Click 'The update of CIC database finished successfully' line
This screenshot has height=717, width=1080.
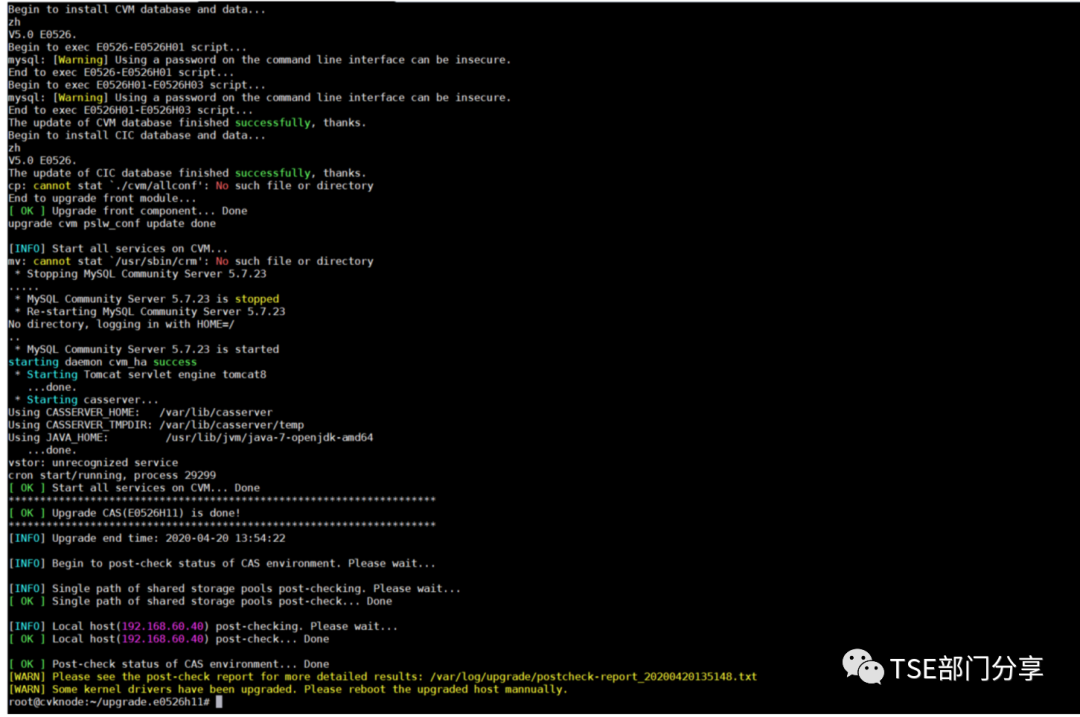(187, 173)
